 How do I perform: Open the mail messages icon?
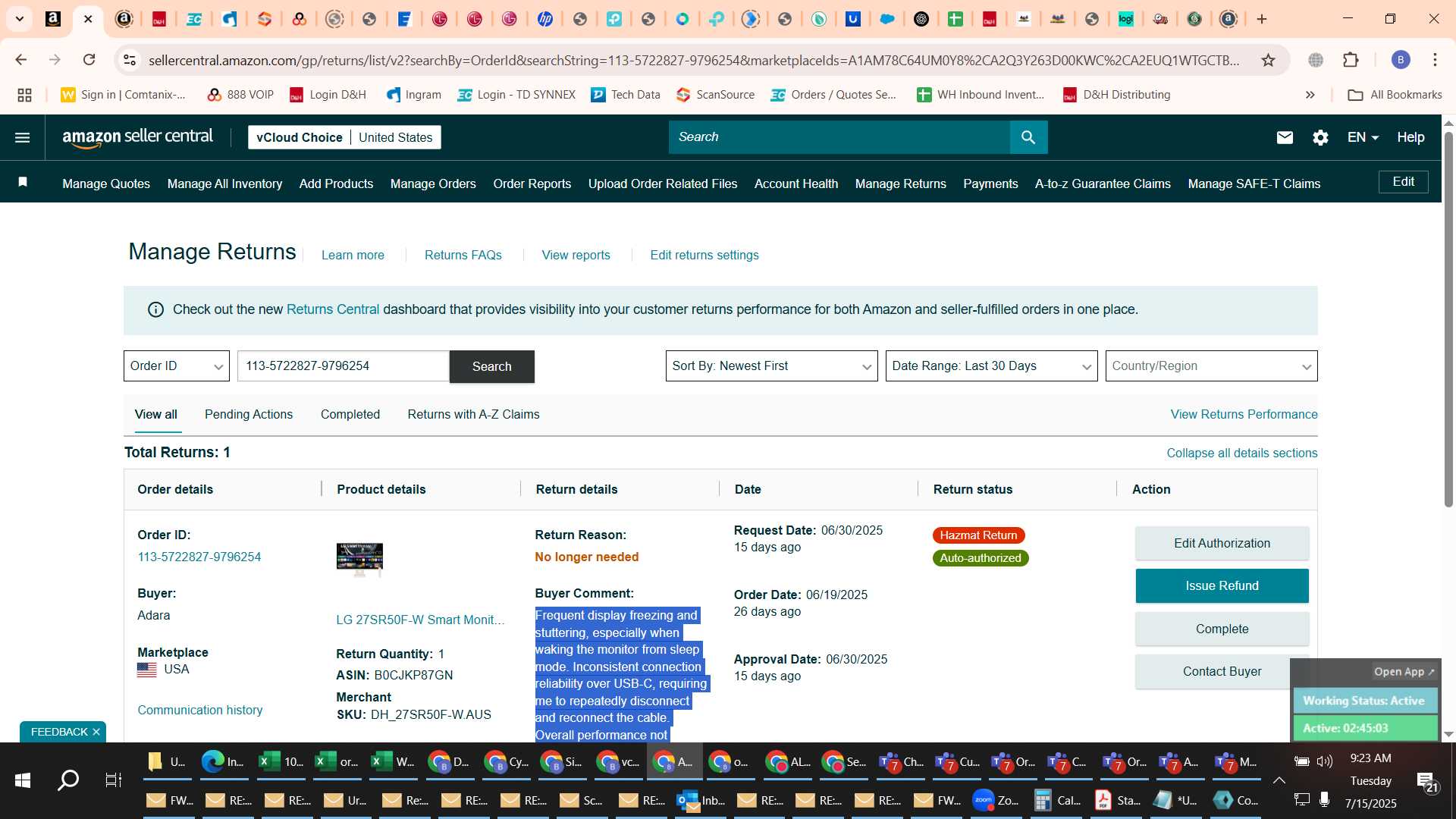coord(1285,137)
